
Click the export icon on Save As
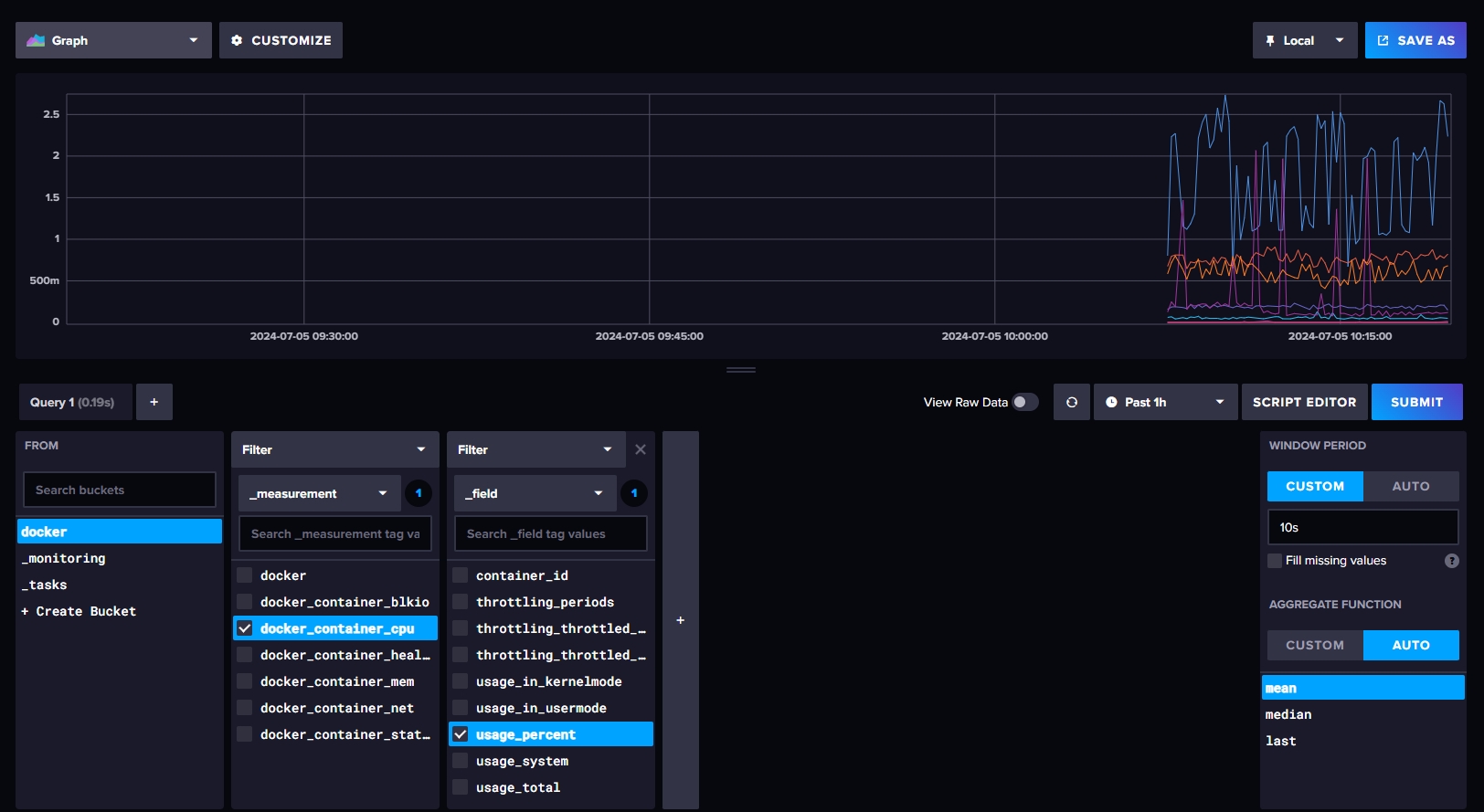tap(1383, 40)
